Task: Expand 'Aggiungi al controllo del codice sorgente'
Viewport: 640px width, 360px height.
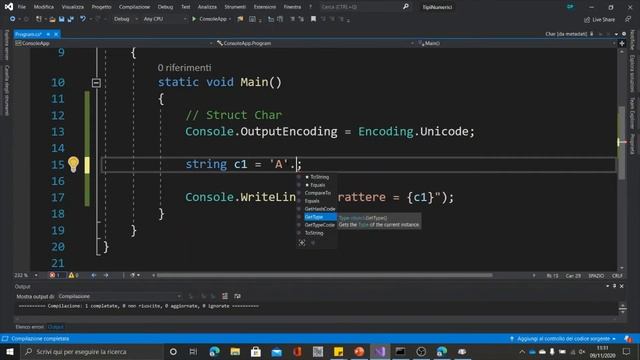Action: pos(563,339)
